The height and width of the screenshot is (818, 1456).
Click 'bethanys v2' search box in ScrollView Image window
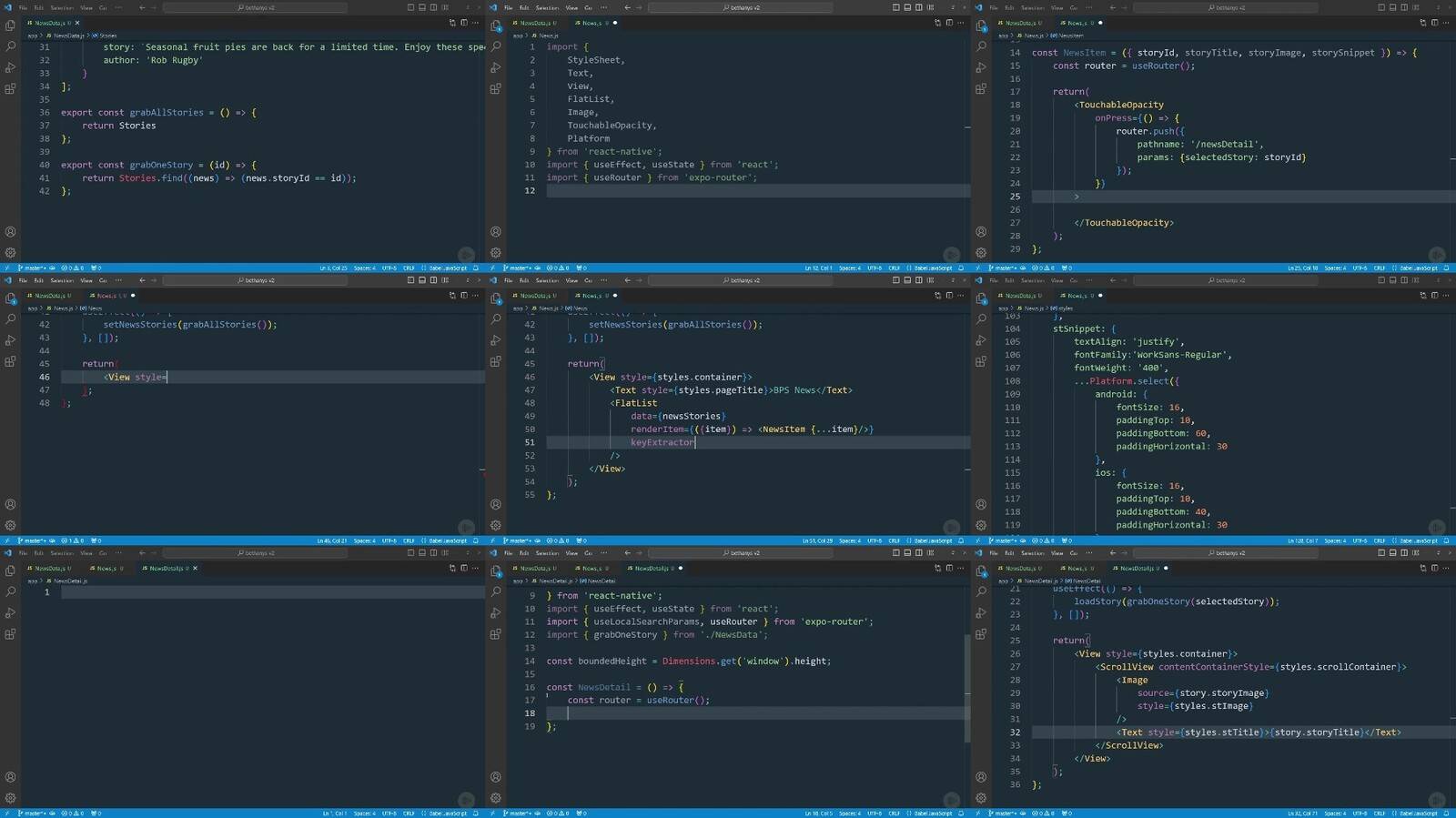point(1226,553)
